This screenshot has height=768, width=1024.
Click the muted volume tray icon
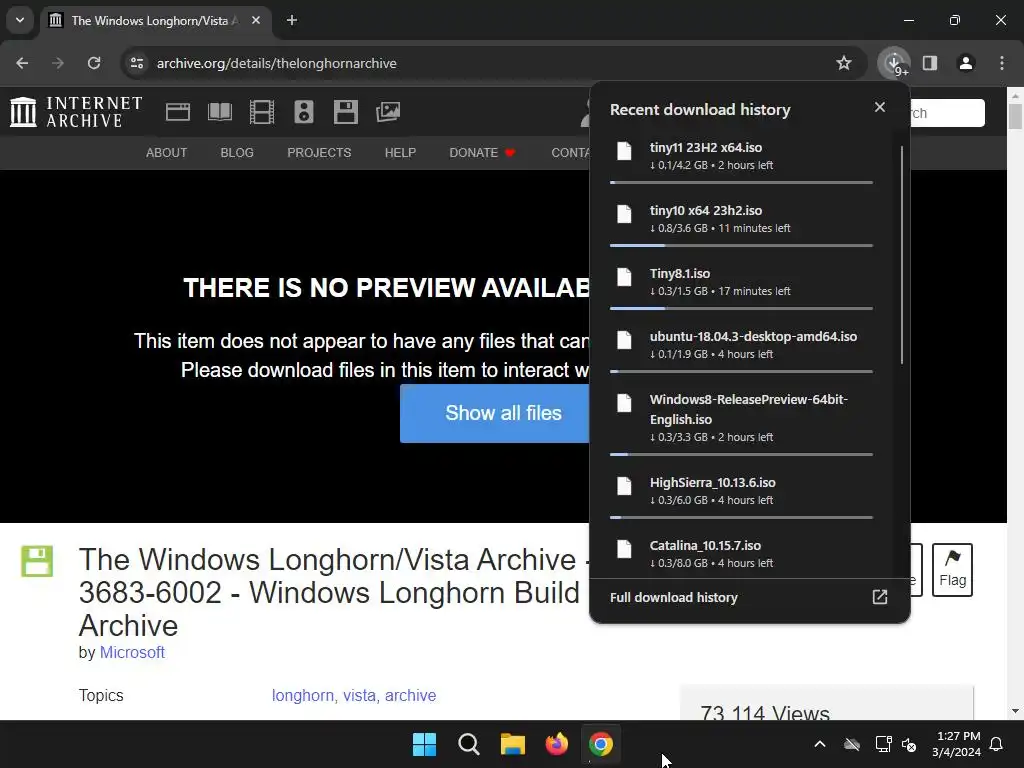(x=908, y=744)
